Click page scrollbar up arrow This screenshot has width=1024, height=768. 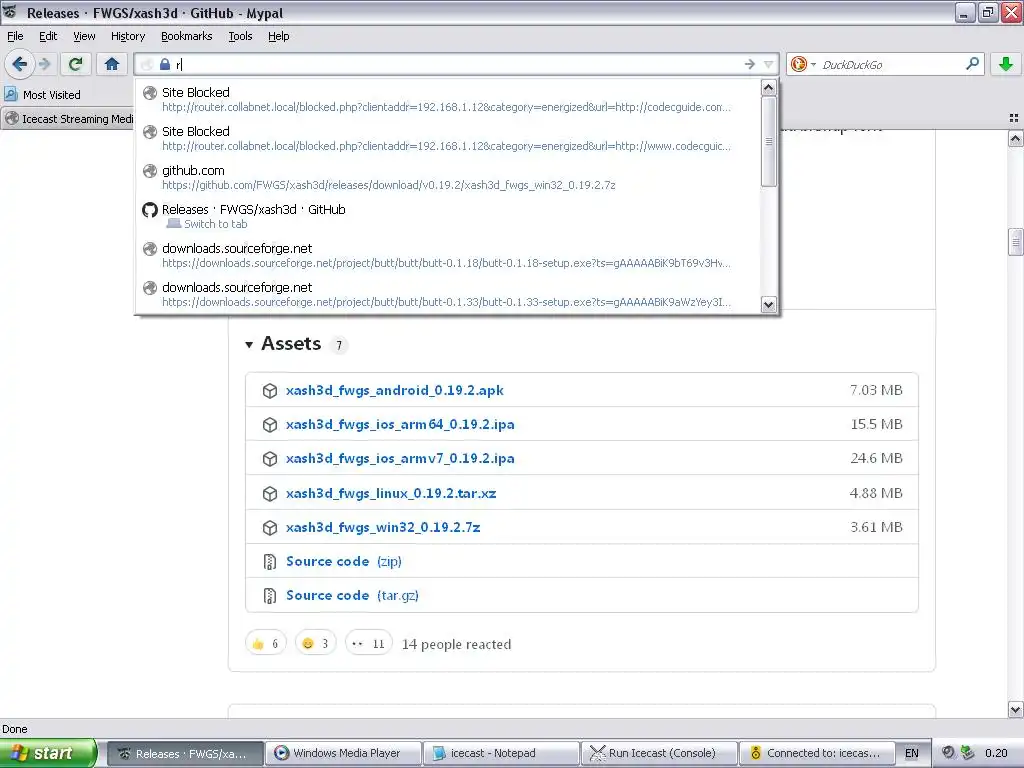coord(1015,138)
